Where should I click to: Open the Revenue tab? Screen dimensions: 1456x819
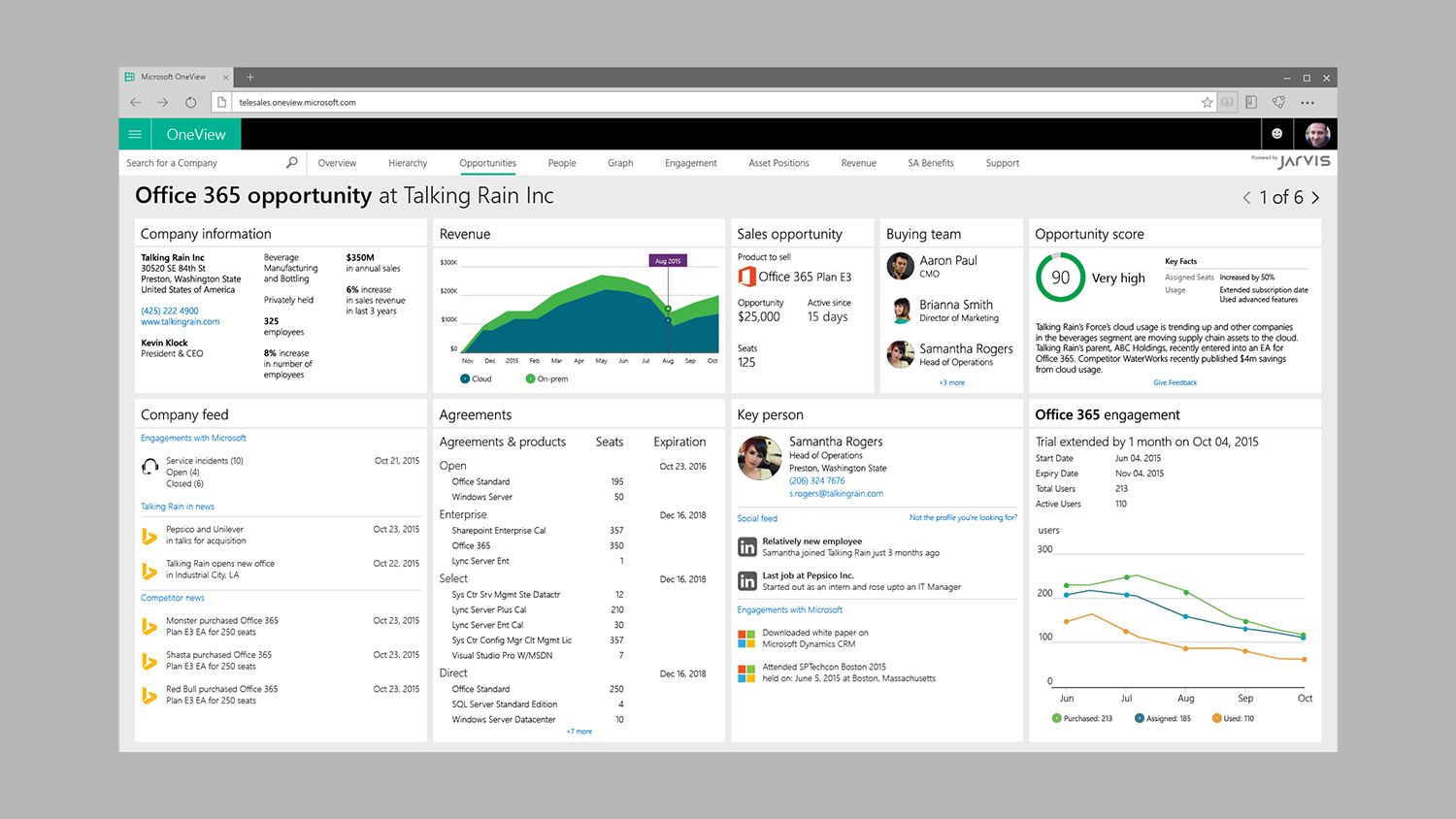pyautogui.click(x=858, y=163)
